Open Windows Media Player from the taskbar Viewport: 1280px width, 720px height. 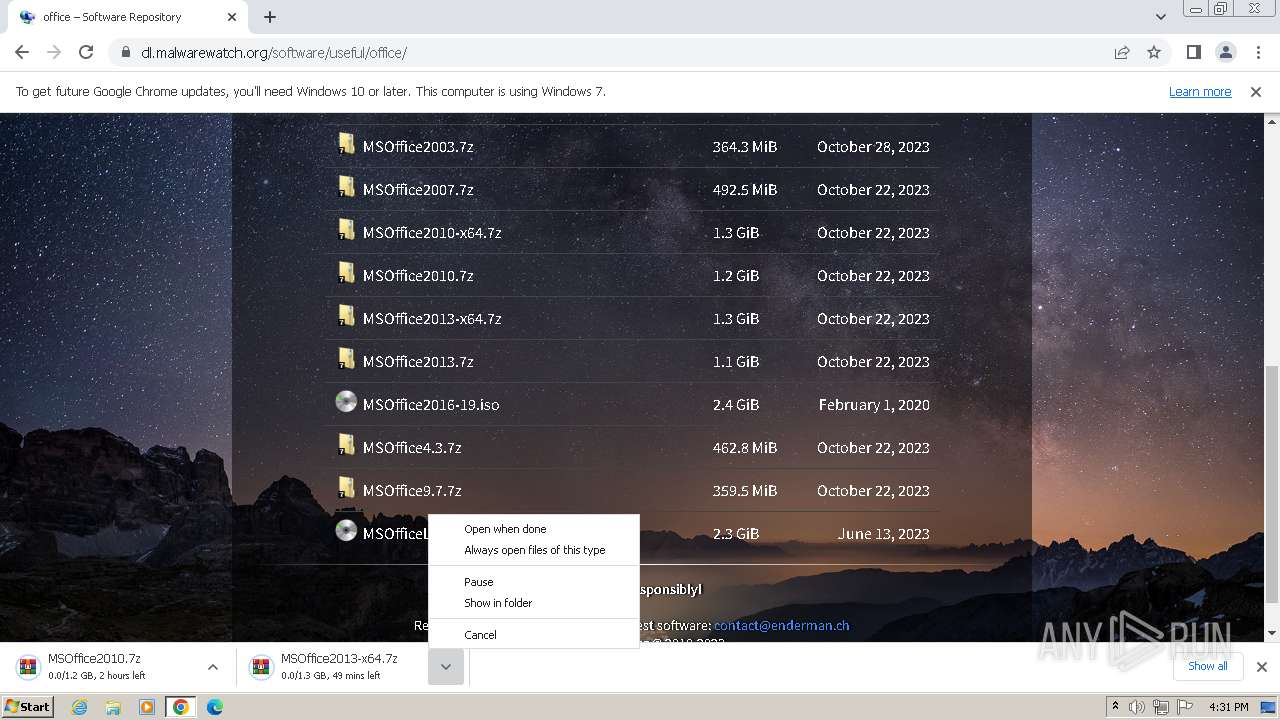146,707
